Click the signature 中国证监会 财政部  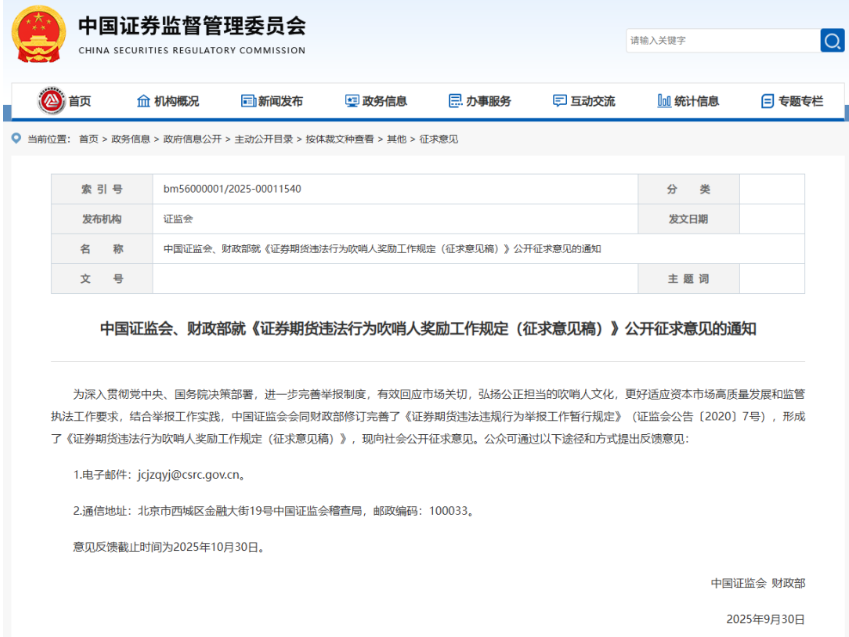[758, 583]
